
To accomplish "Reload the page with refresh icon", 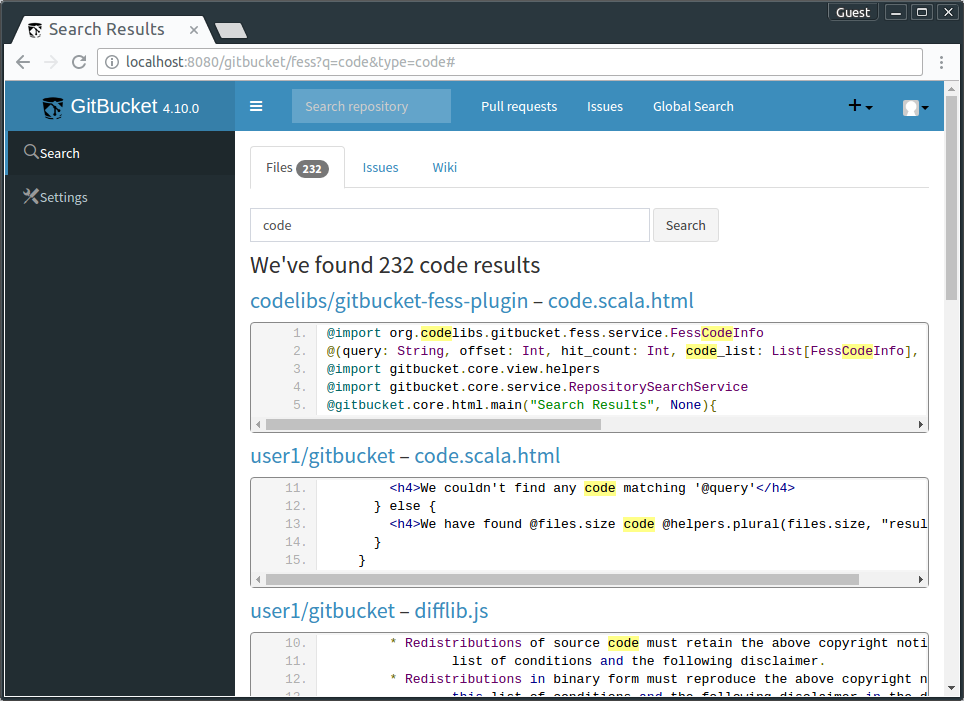I will coord(79,62).
